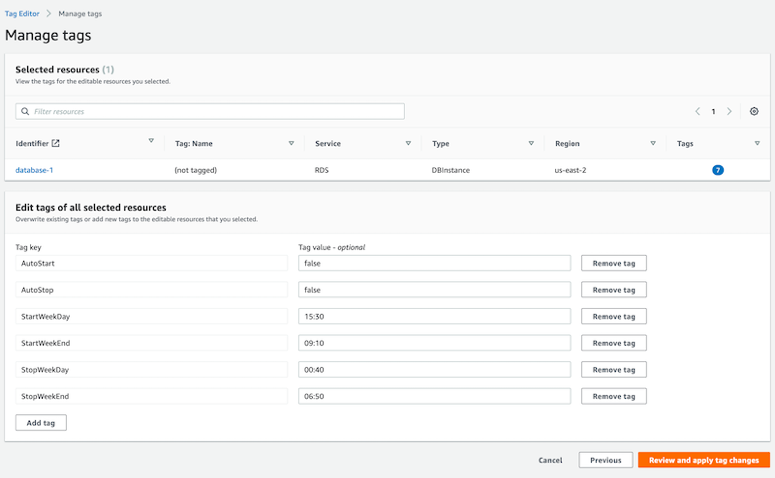Click Review and apply tag changes
Viewport: 775px width, 478px height.
pos(704,460)
